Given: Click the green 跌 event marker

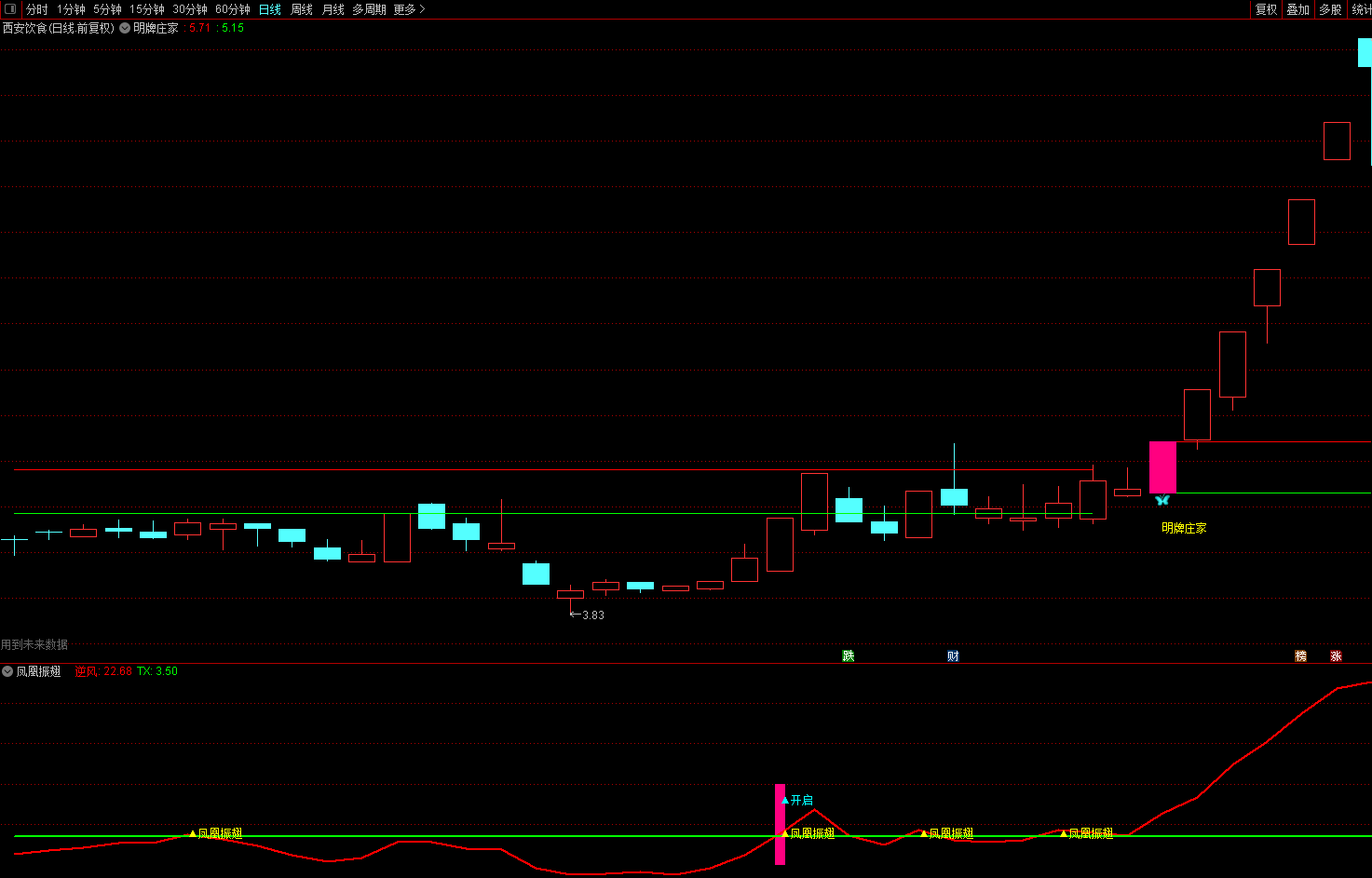Looking at the screenshot, I should coord(849,655).
